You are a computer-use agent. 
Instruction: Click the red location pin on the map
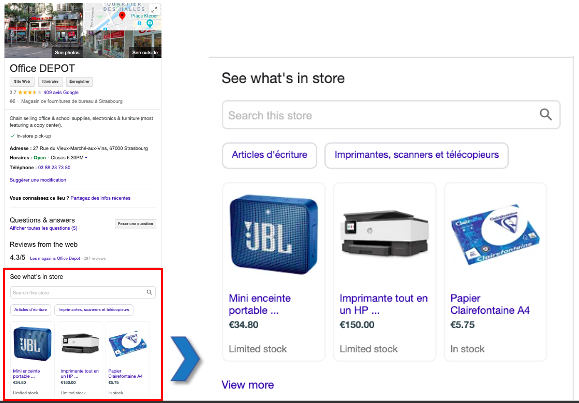click(x=122, y=16)
